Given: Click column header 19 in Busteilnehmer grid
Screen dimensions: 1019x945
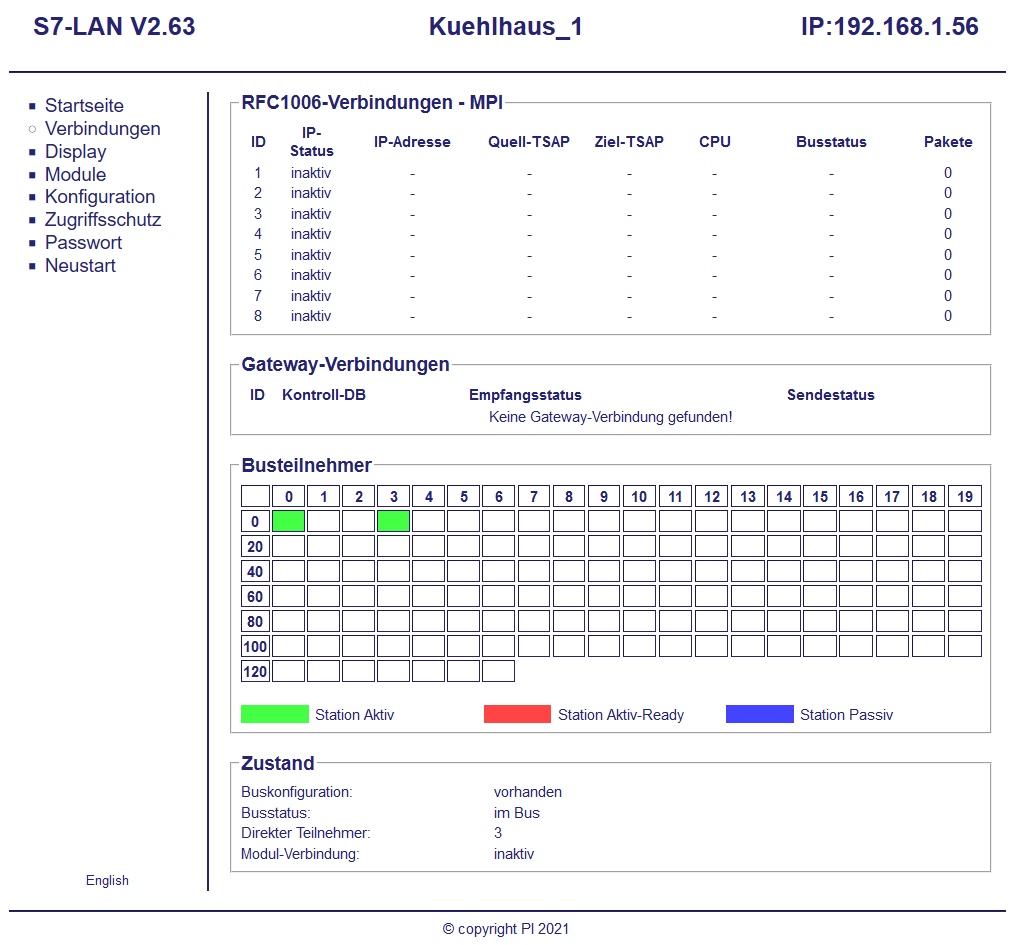Looking at the screenshot, I should click(x=964, y=496).
